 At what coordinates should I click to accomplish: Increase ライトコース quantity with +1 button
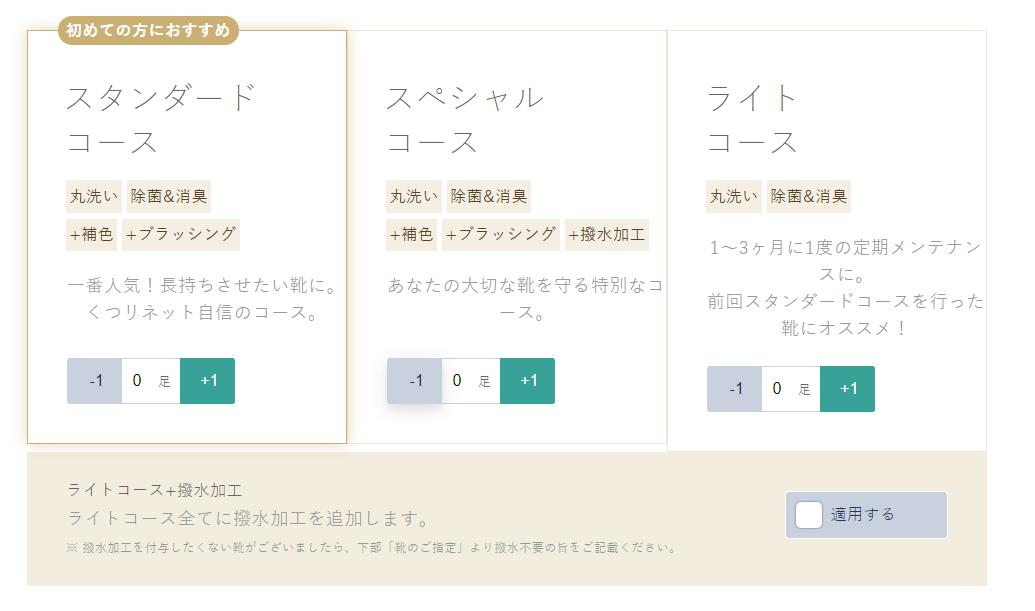pos(848,389)
